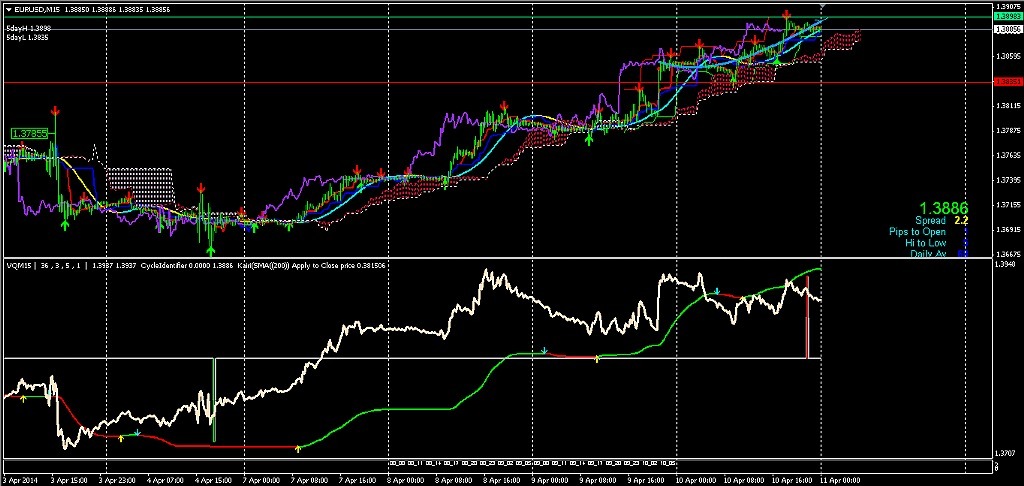Select the green vertical spike in the indicator window

pos(214,400)
